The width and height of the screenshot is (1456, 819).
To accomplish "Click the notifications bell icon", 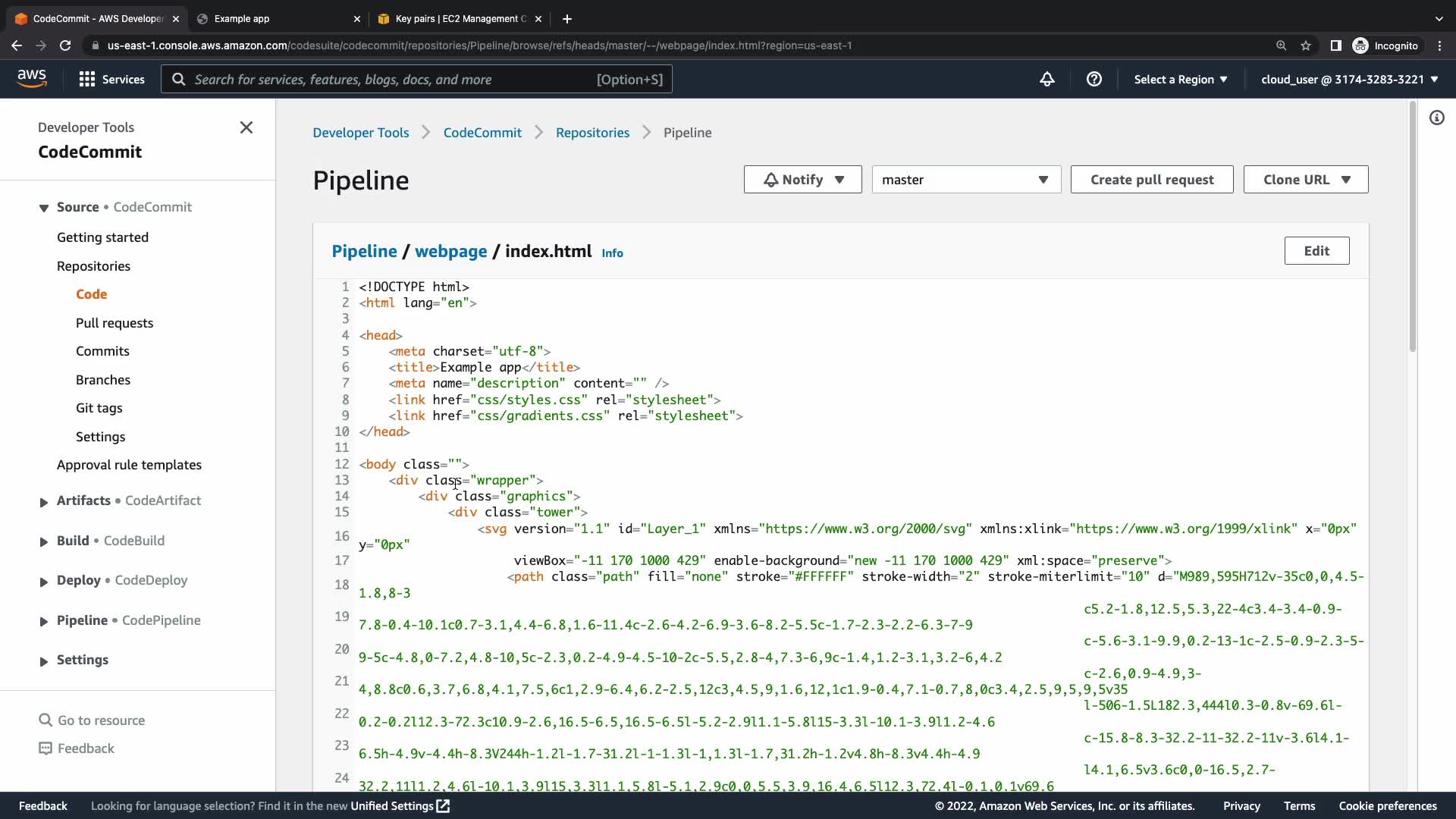I will point(1046,79).
